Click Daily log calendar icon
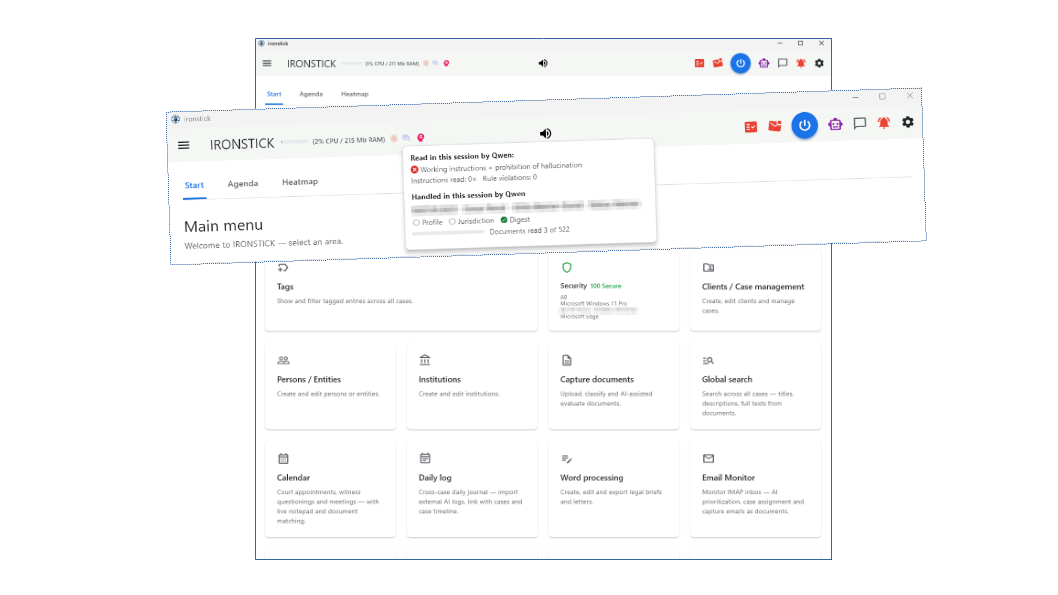The height and width of the screenshot is (595, 1058). click(425, 459)
